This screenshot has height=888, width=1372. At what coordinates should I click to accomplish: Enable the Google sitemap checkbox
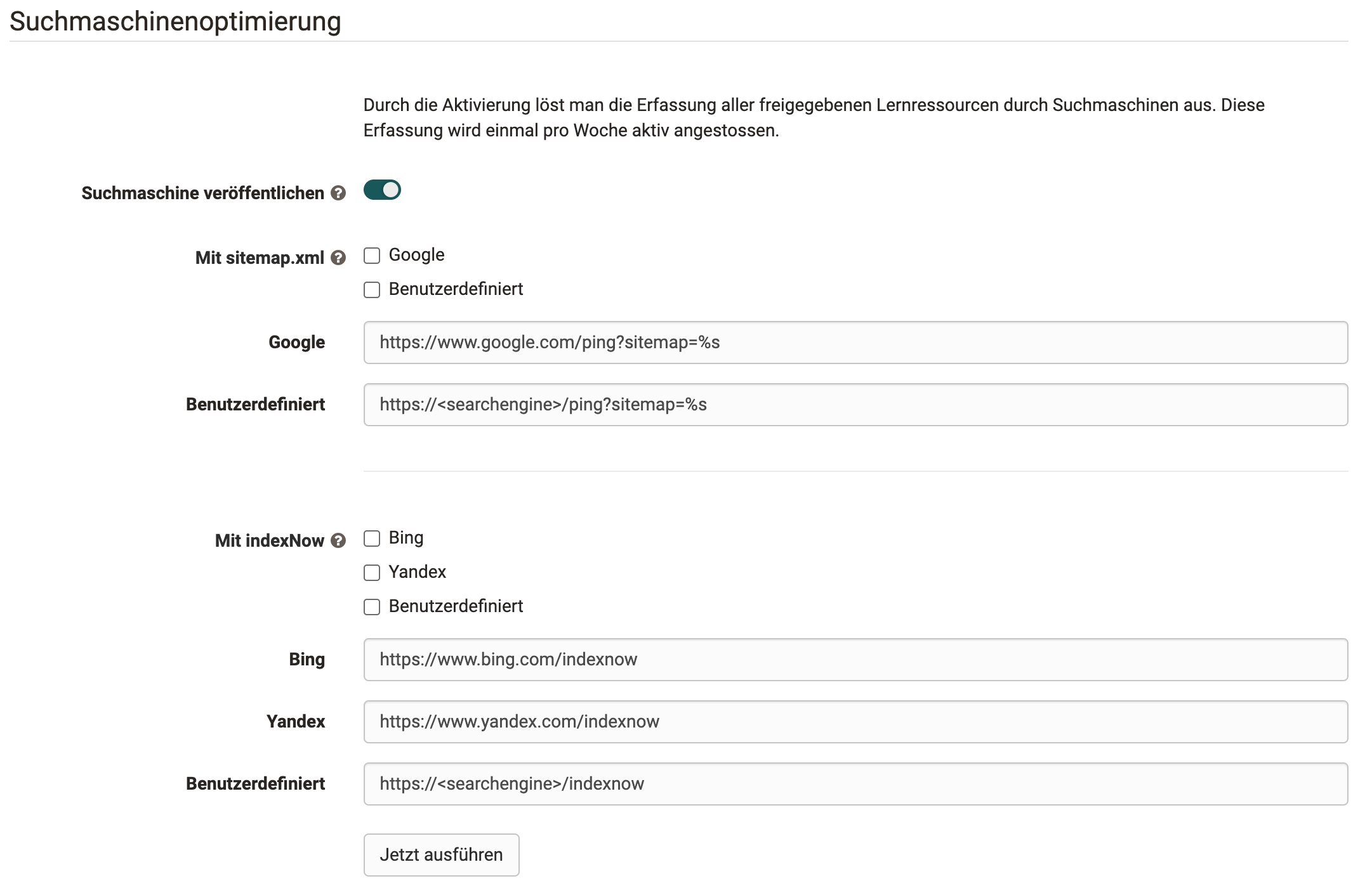point(371,255)
